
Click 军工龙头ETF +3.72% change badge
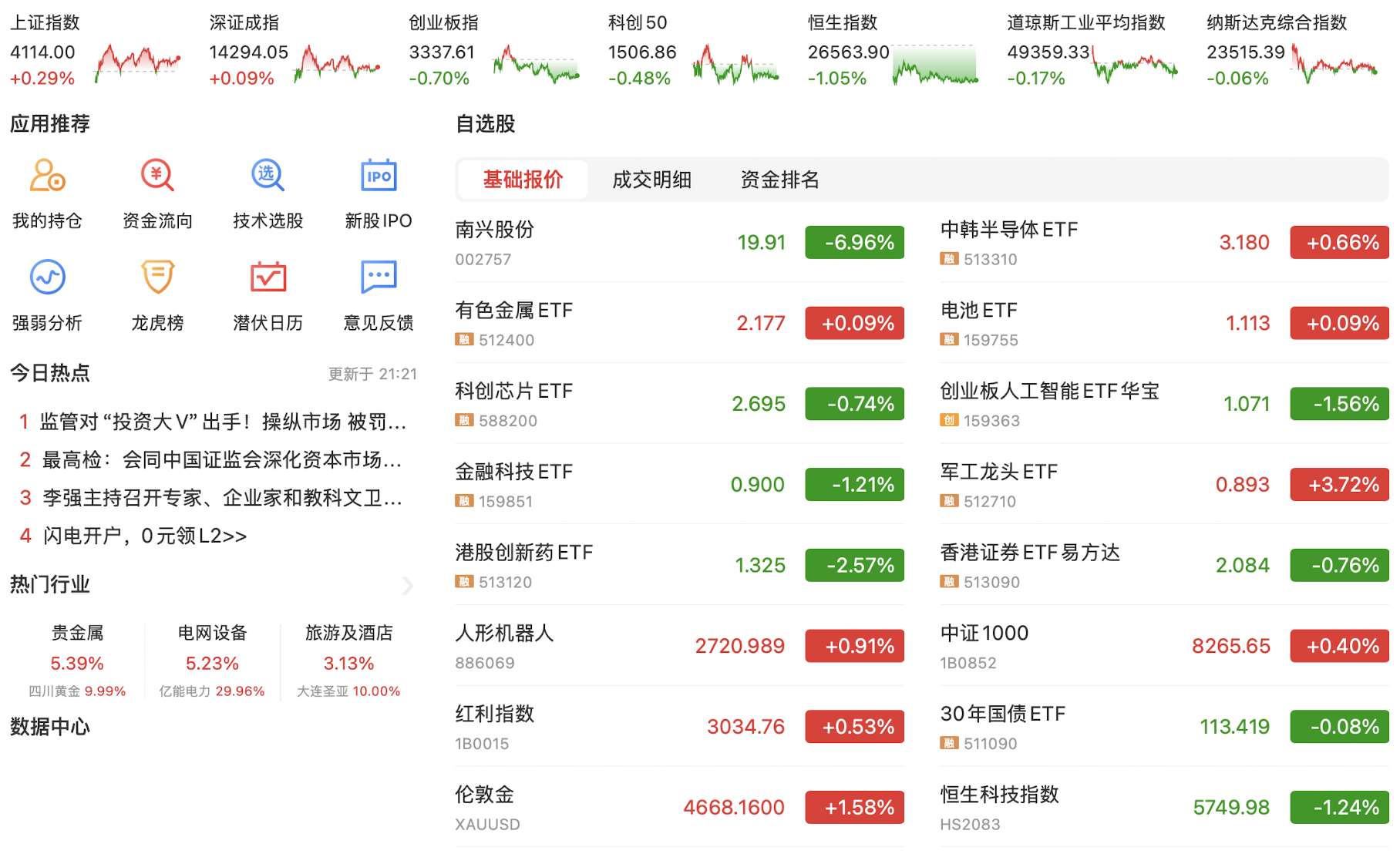1339,485
